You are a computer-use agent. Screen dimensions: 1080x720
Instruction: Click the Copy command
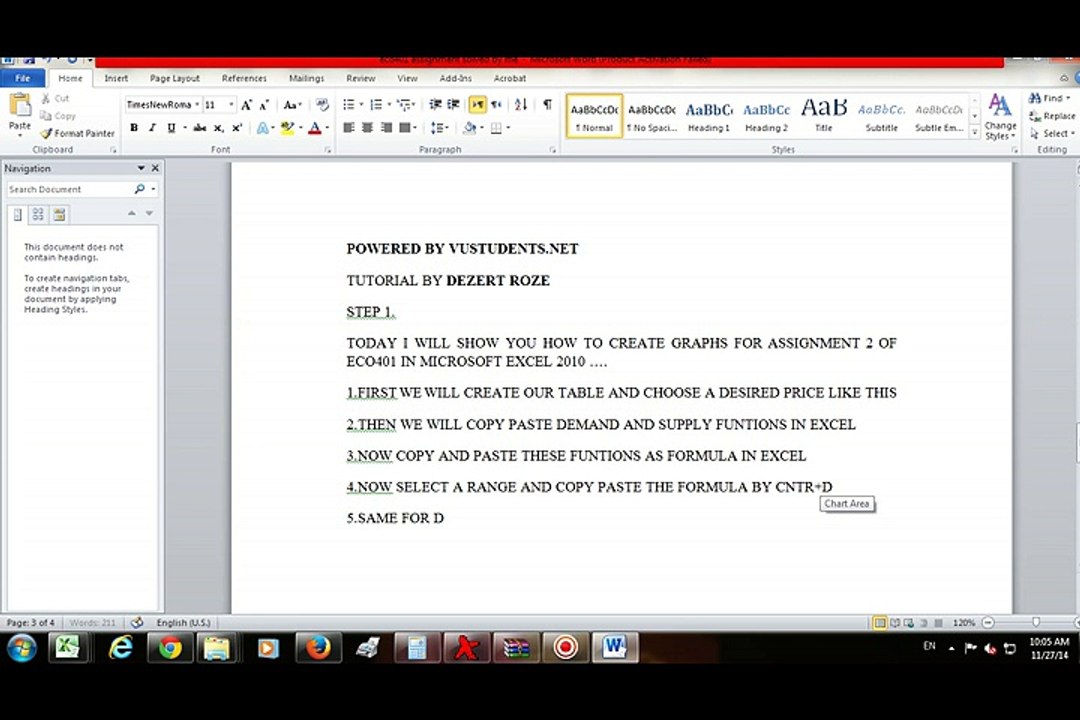[x=58, y=116]
